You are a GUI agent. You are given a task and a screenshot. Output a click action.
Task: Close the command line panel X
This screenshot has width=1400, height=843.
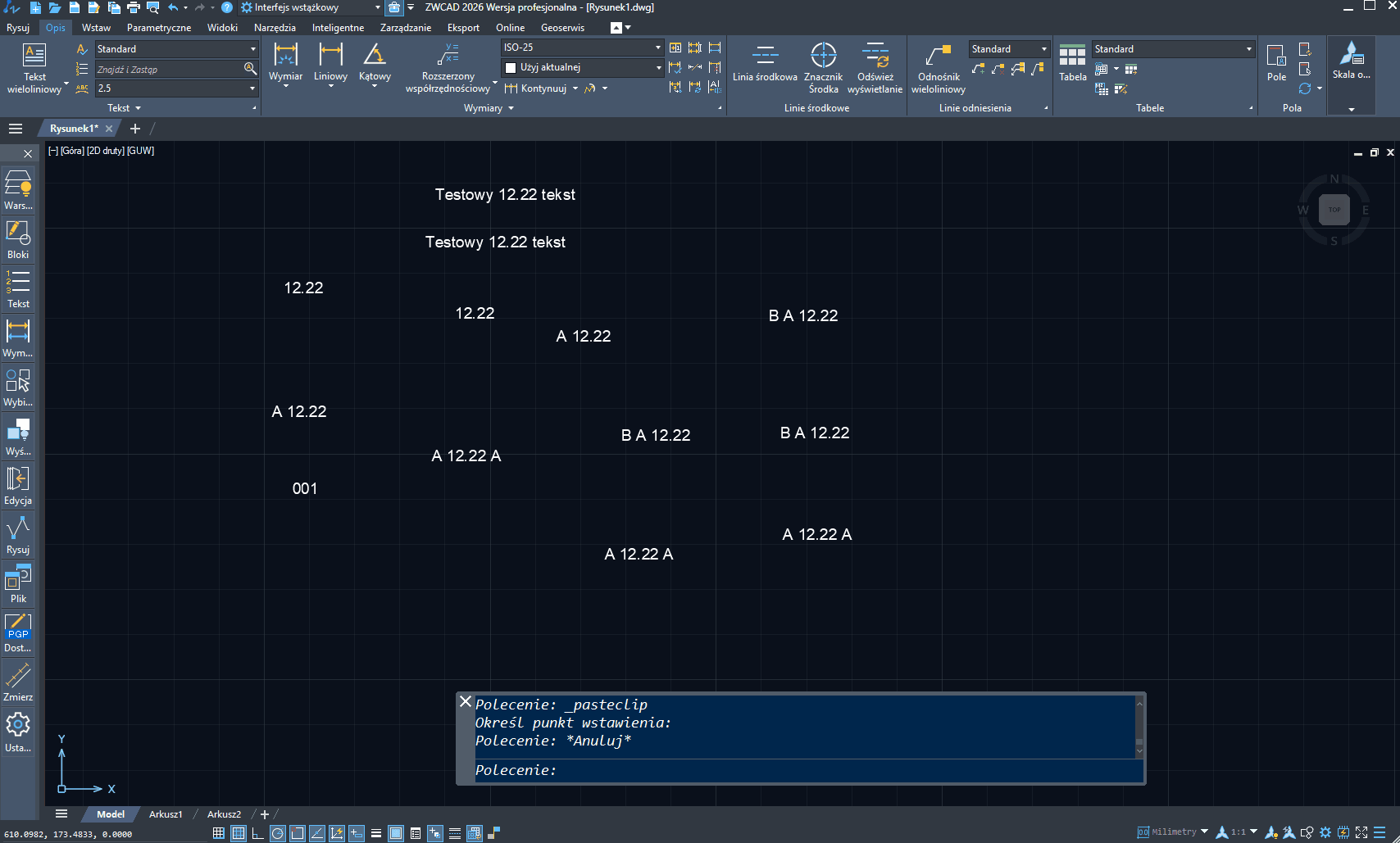pyautogui.click(x=466, y=701)
